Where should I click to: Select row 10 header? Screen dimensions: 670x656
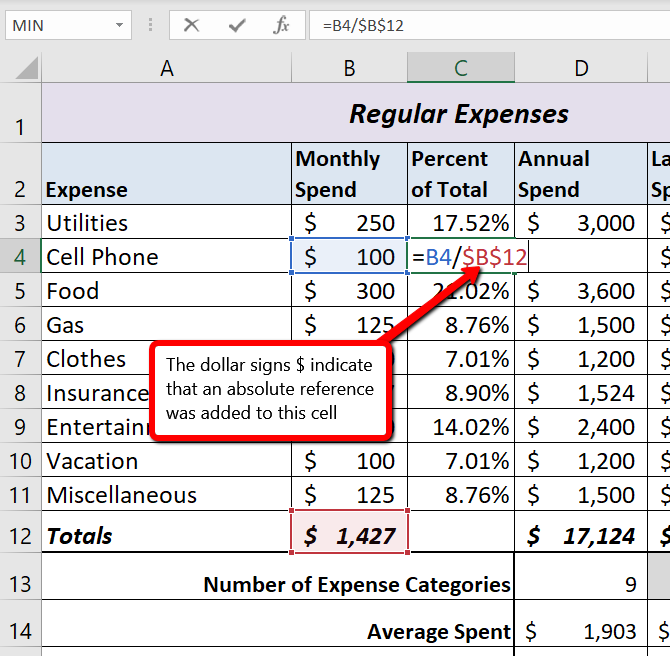[x=20, y=460]
